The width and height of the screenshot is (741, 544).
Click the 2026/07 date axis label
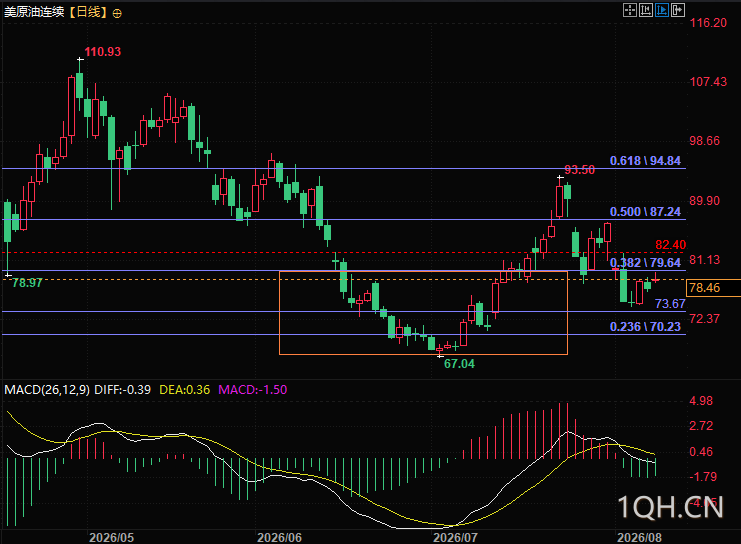click(x=456, y=537)
